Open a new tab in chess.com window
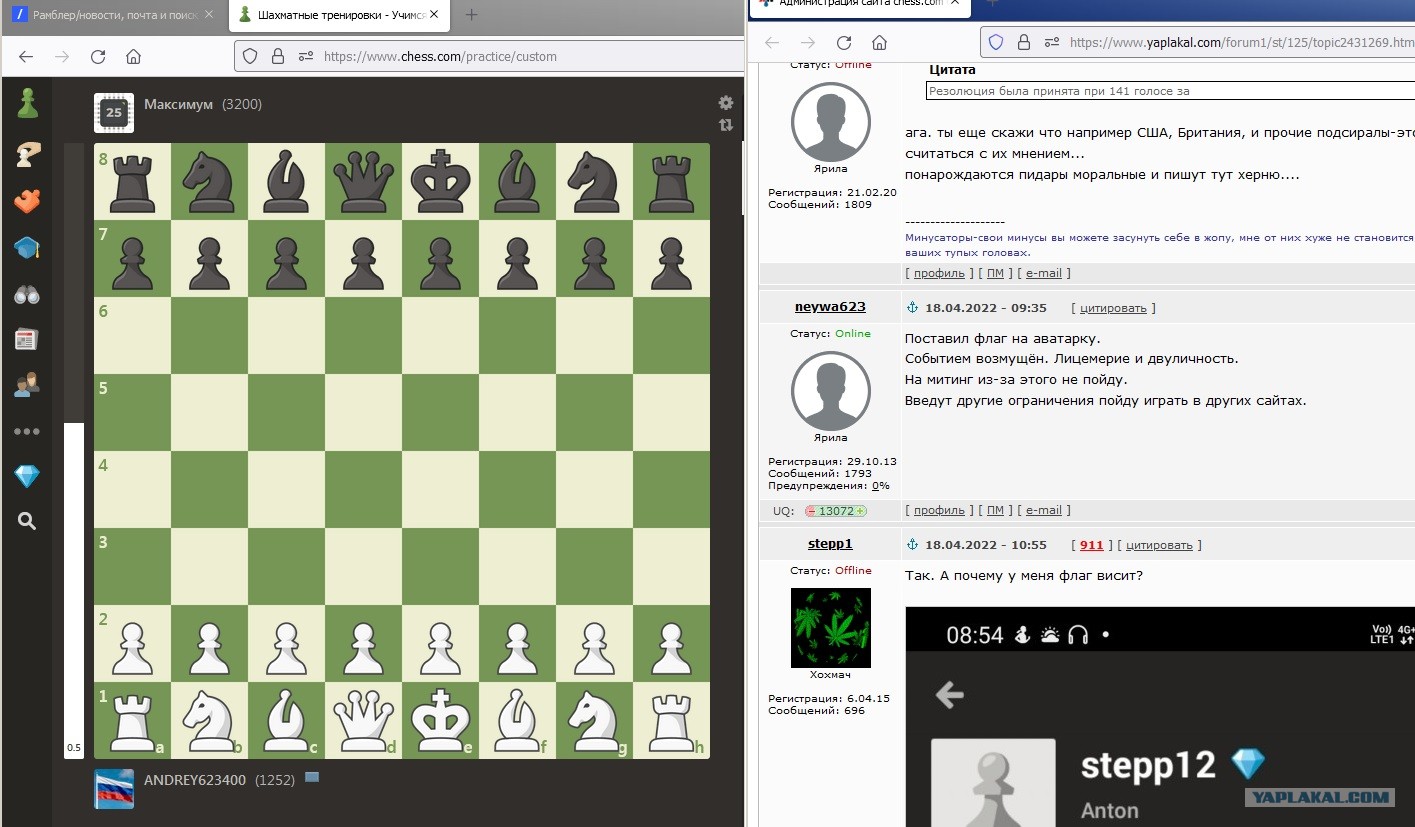Screen dimensions: 1415x827 [472, 15]
